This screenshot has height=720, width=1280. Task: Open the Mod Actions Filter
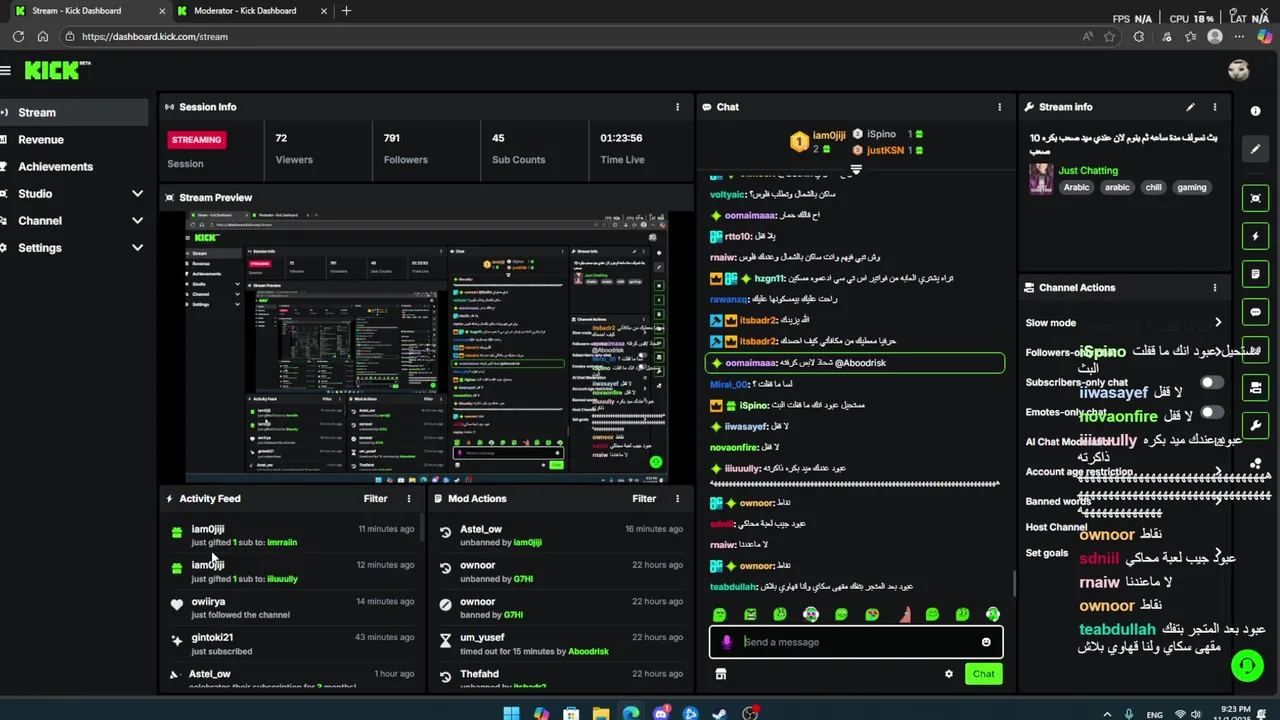644,498
